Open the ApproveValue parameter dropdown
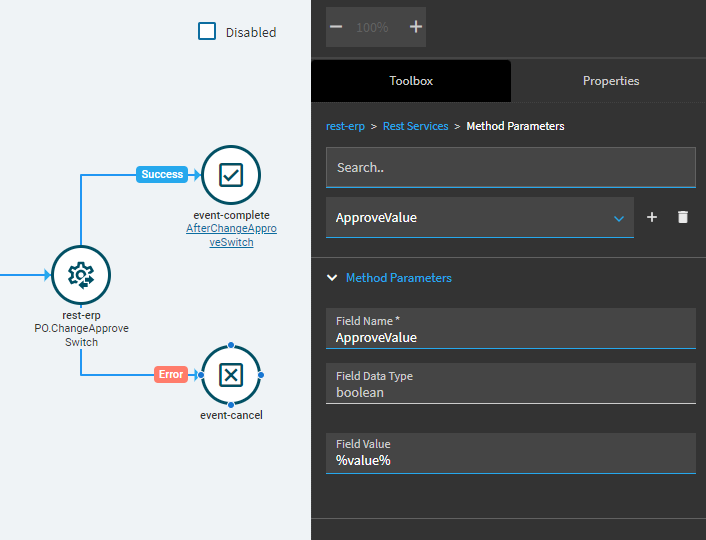706x540 pixels. coord(480,217)
